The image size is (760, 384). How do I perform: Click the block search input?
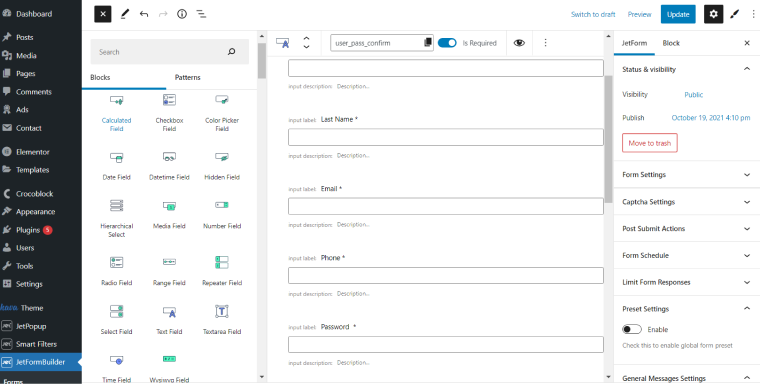(x=170, y=52)
